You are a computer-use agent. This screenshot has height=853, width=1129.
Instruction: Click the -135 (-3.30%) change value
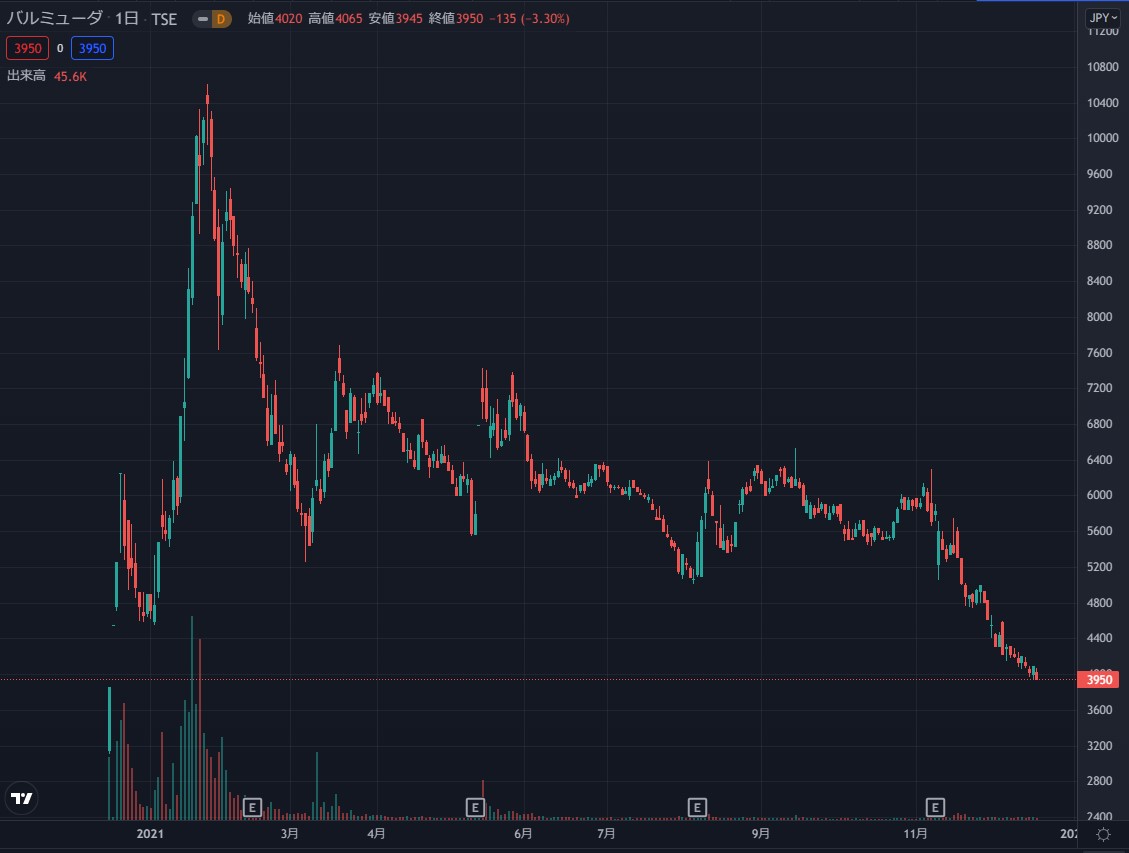click(x=529, y=18)
